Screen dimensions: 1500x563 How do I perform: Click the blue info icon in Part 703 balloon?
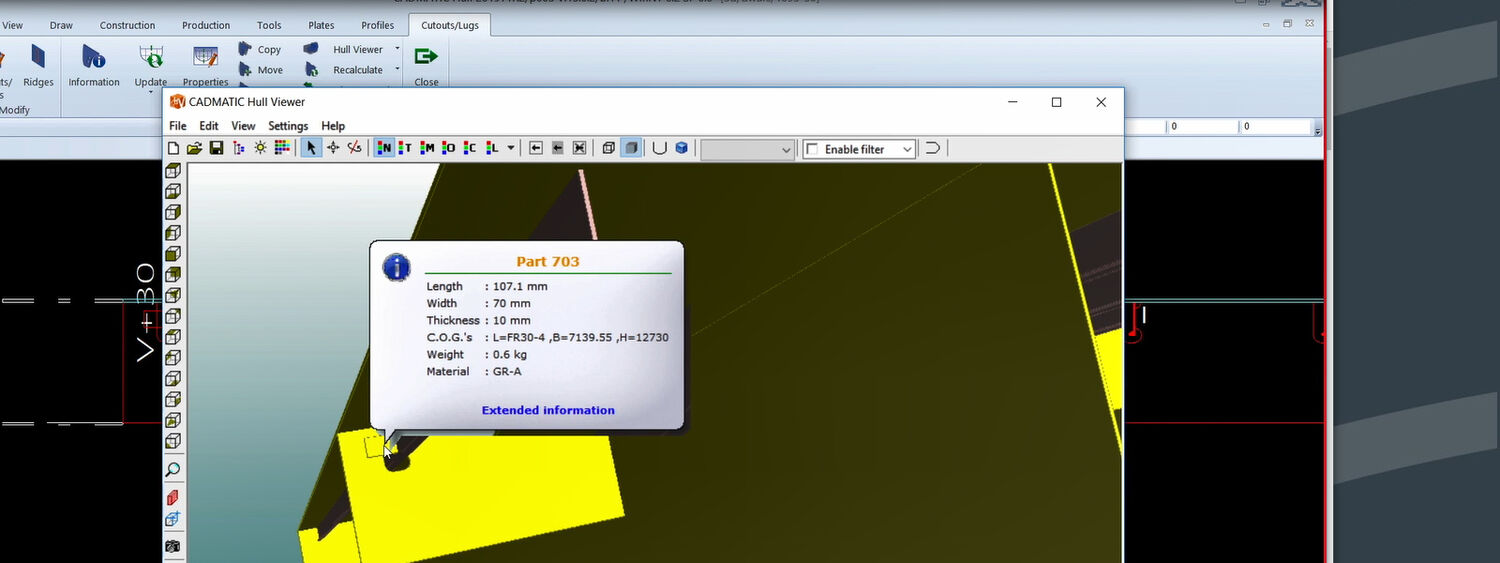pyautogui.click(x=397, y=267)
